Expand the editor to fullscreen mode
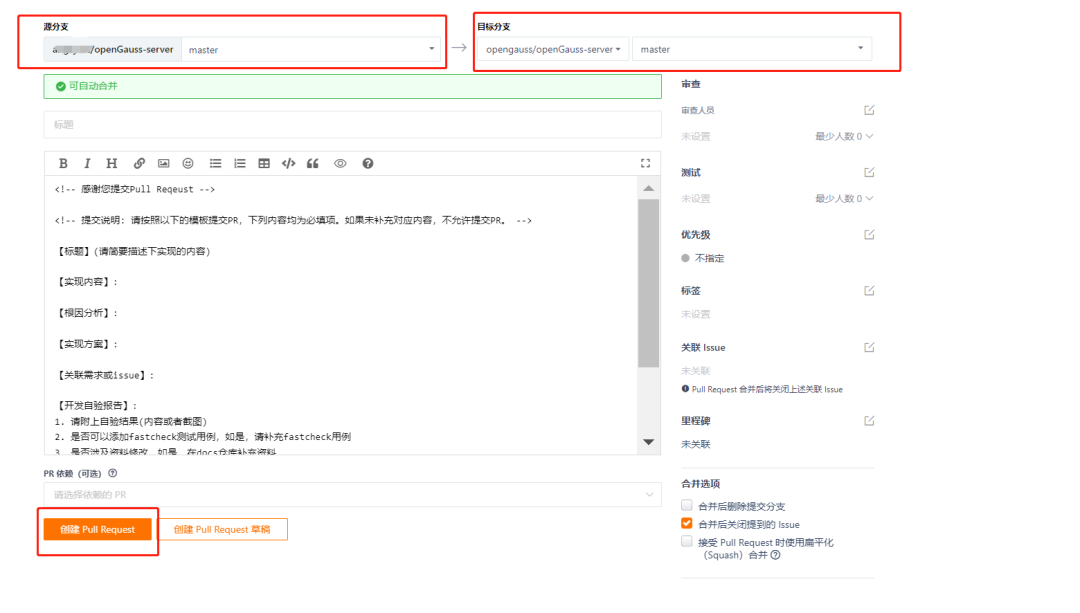This screenshot has height=613, width=1080. (645, 162)
